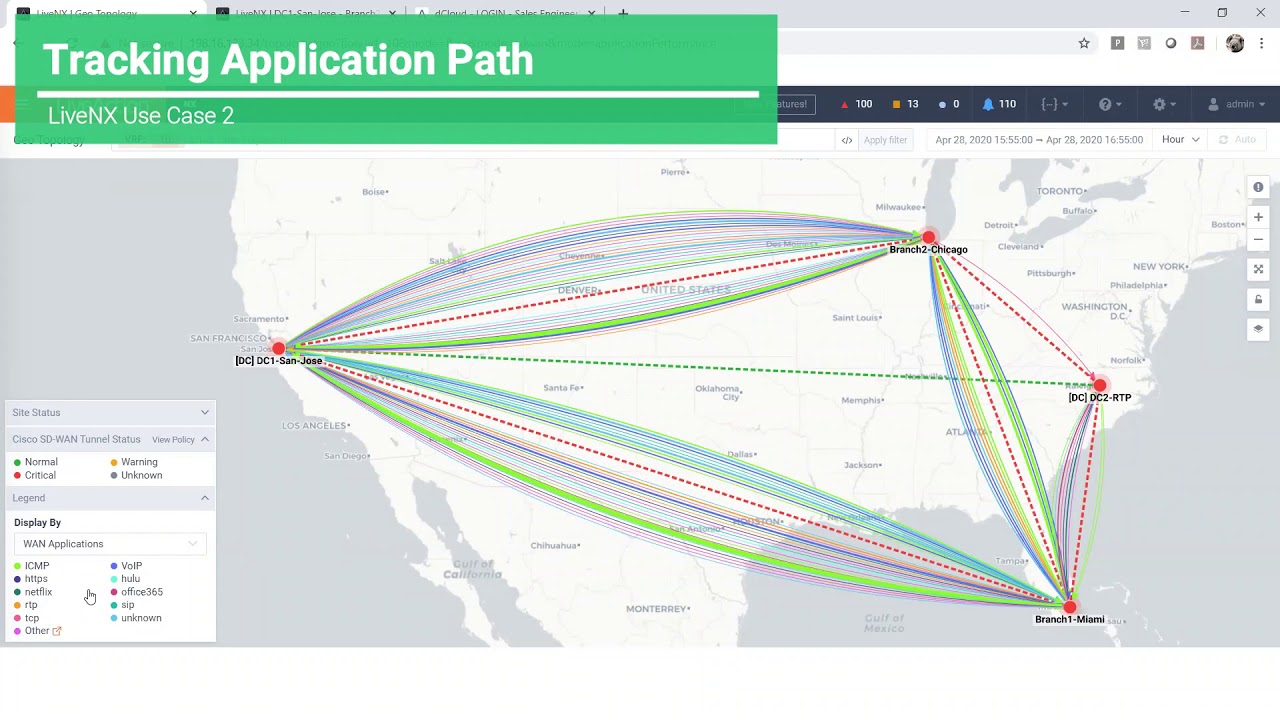Open the Other legend external link icon
1280x720 pixels.
point(57,631)
